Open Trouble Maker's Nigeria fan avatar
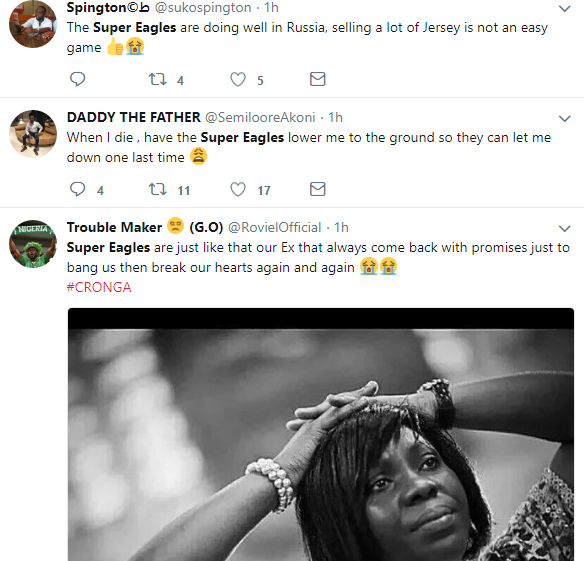 click(x=33, y=244)
